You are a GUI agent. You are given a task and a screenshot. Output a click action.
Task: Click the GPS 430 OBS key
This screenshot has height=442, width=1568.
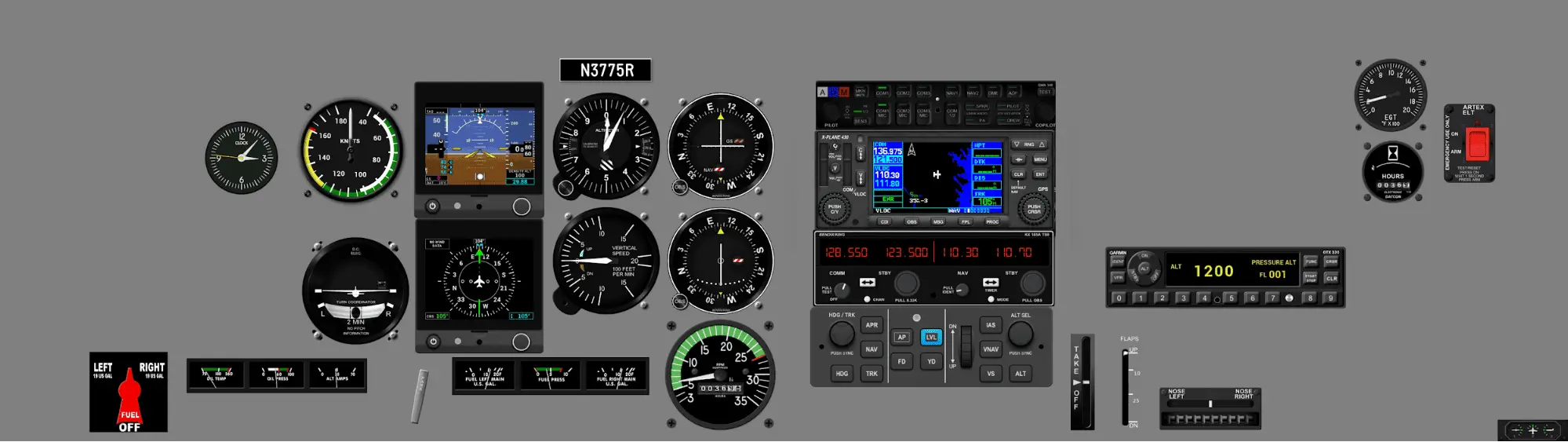(x=911, y=221)
